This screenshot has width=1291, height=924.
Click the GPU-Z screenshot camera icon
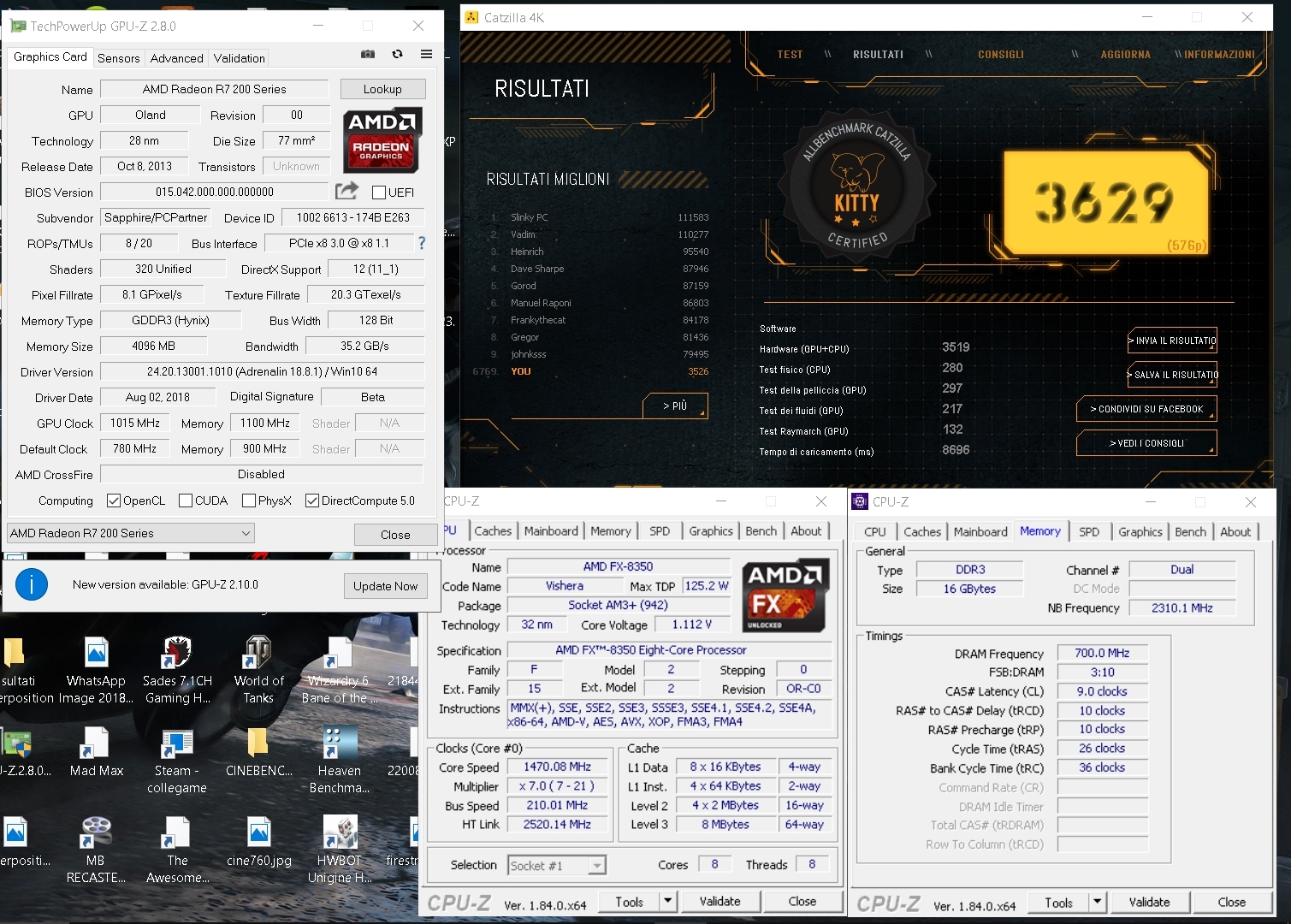click(368, 54)
